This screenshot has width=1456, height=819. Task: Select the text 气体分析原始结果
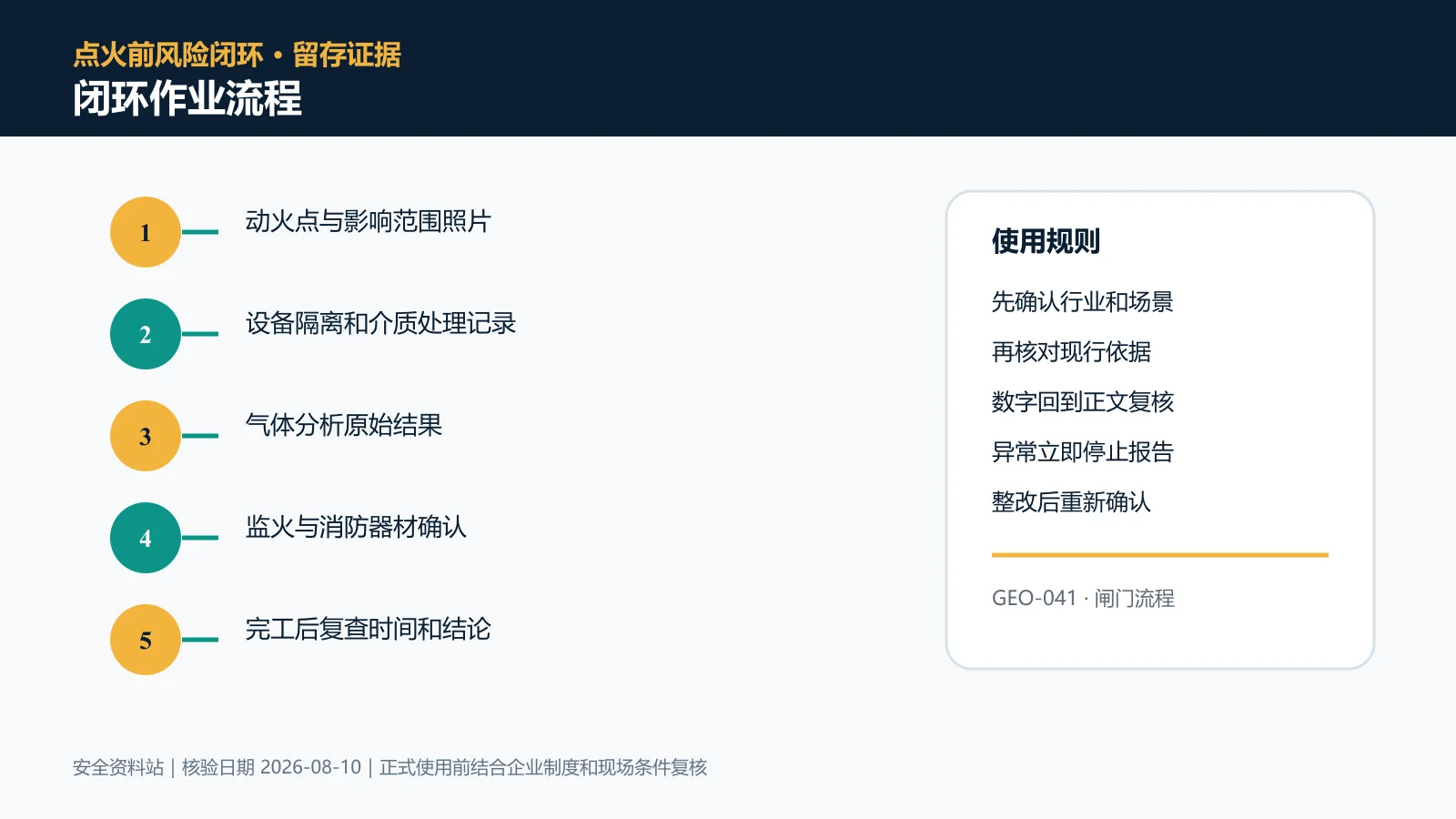click(x=343, y=425)
